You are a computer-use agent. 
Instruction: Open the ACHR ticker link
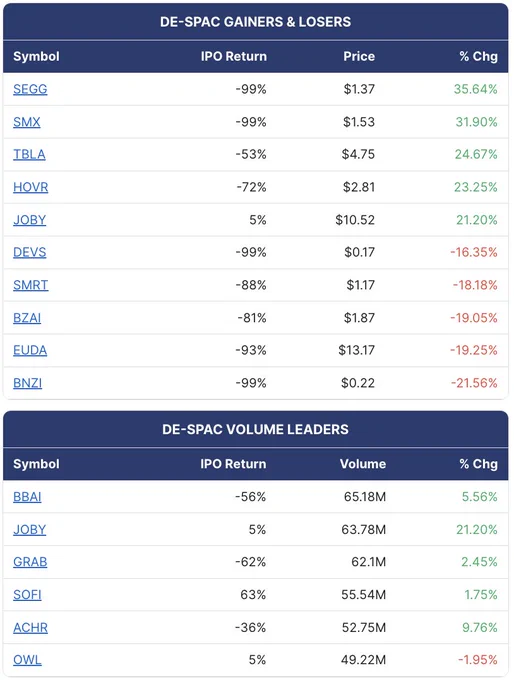coord(30,628)
